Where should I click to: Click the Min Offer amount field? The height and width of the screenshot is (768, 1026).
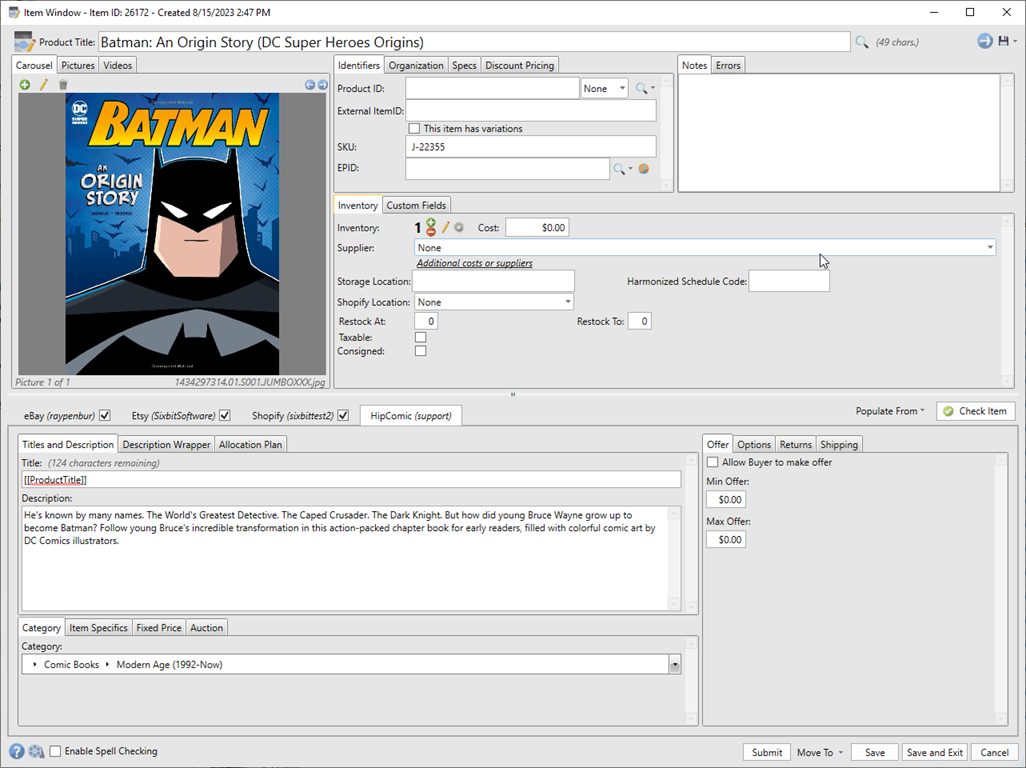click(x=726, y=500)
